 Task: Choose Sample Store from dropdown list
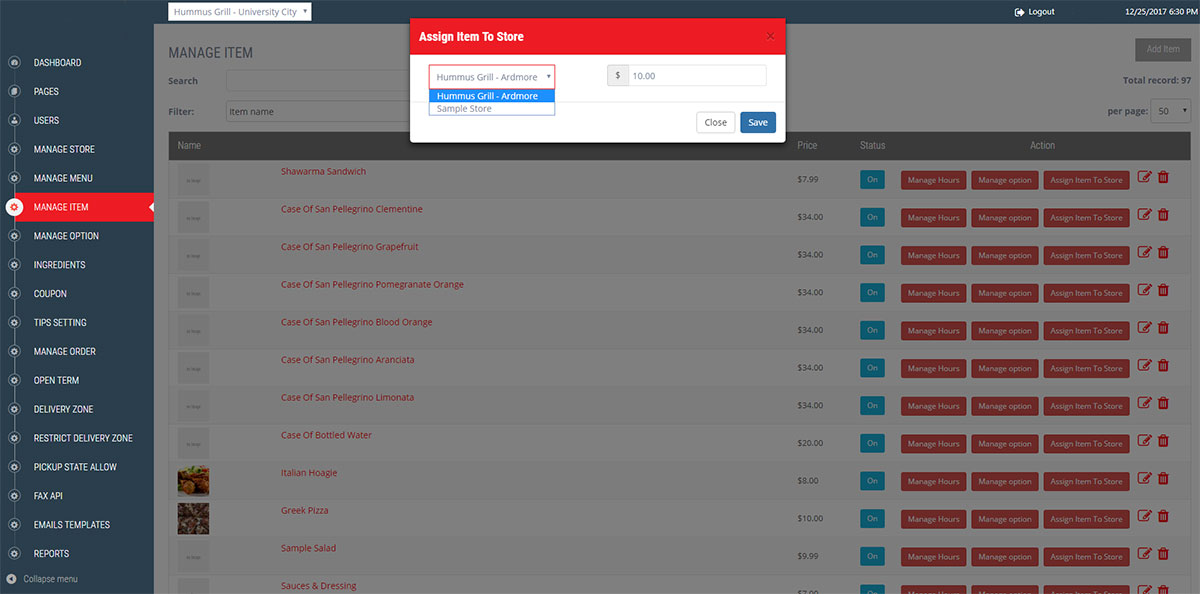(x=492, y=108)
